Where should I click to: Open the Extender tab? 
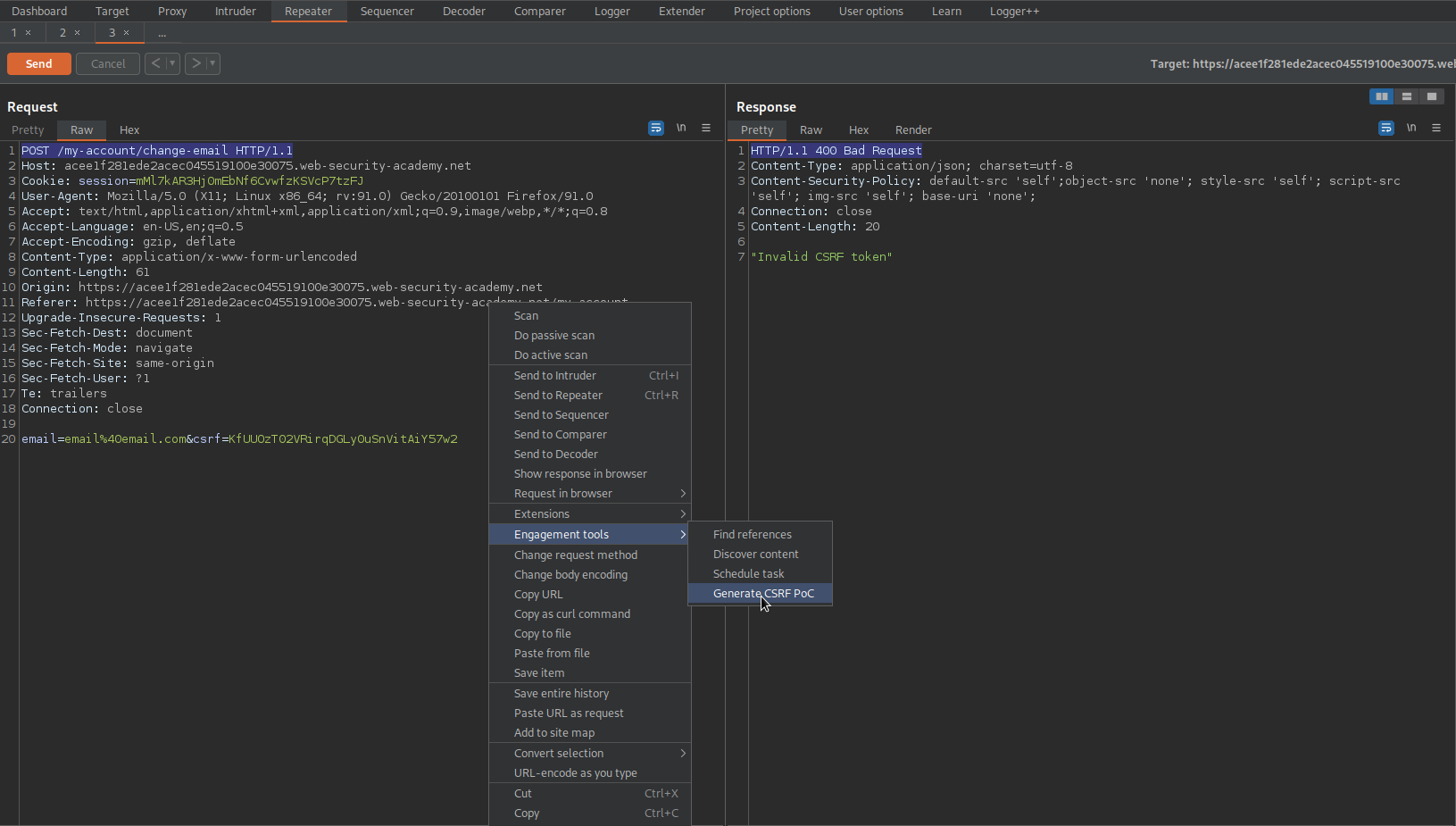pos(682,12)
